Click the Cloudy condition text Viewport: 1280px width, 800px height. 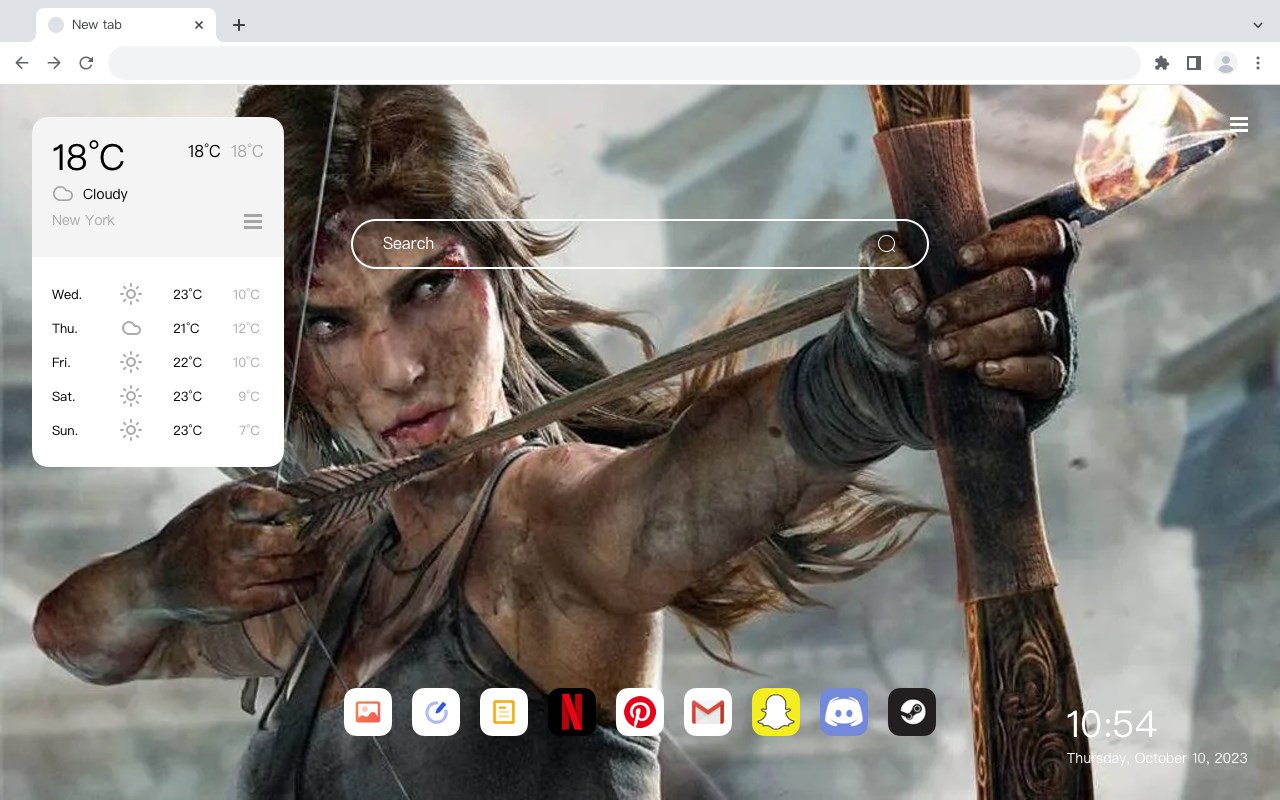pyautogui.click(x=105, y=194)
